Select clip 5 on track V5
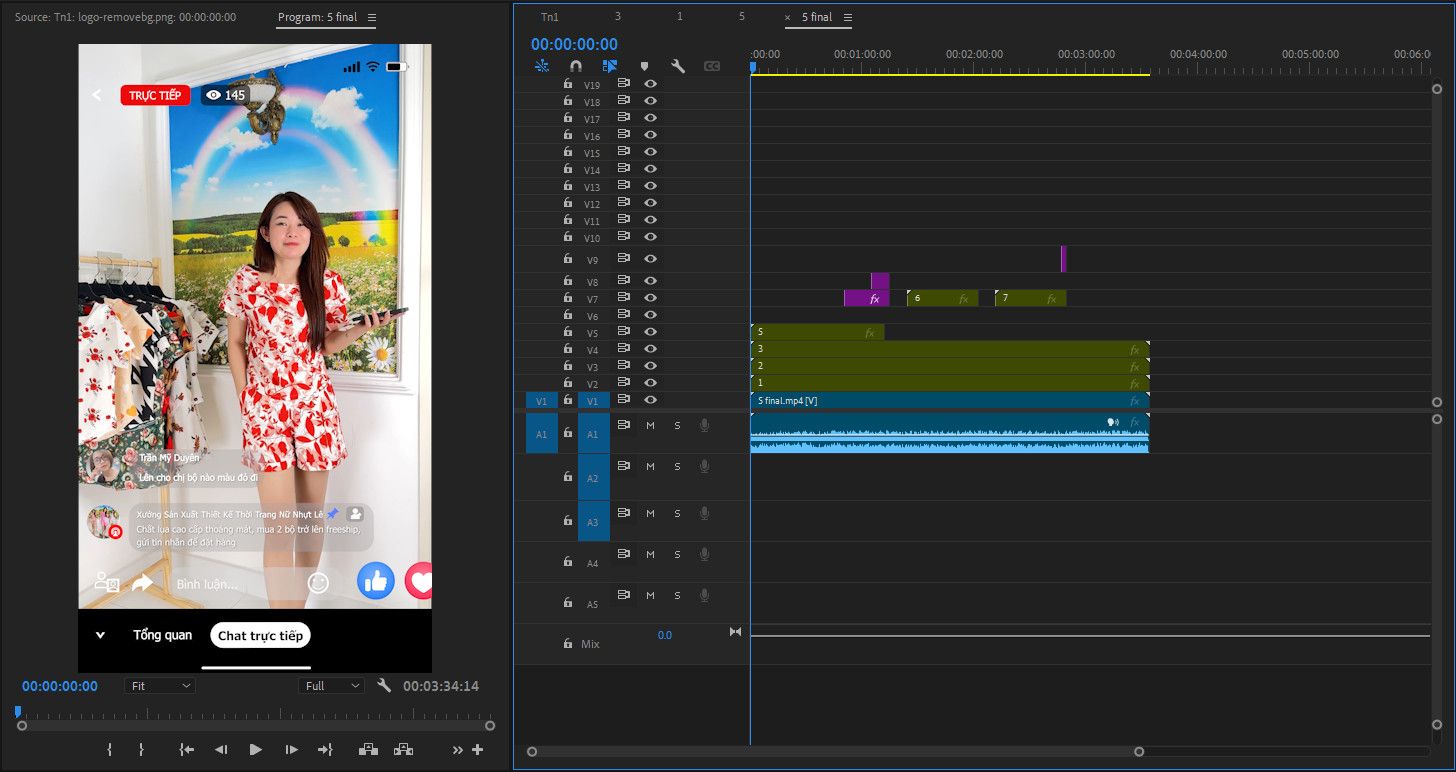 pyautogui.click(x=817, y=332)
